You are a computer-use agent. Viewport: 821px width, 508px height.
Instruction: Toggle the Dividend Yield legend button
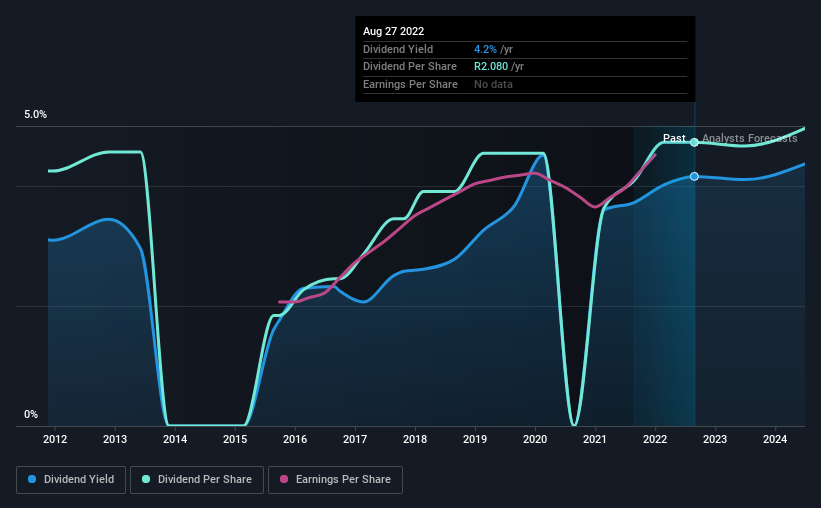71,480
